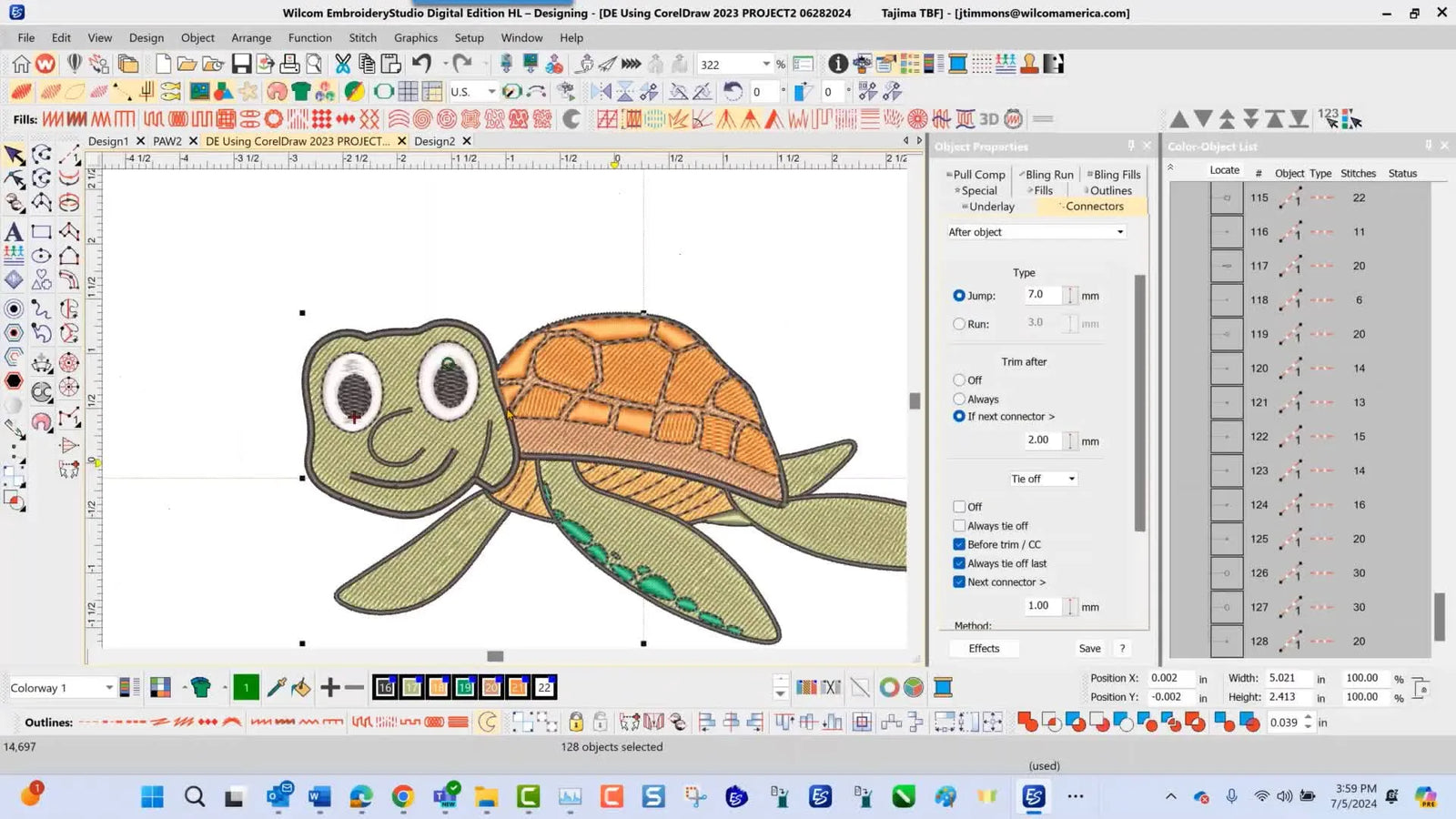1456x819 pixels.
Task: Select Trim after Off radio button
Action: click(958, 380)
